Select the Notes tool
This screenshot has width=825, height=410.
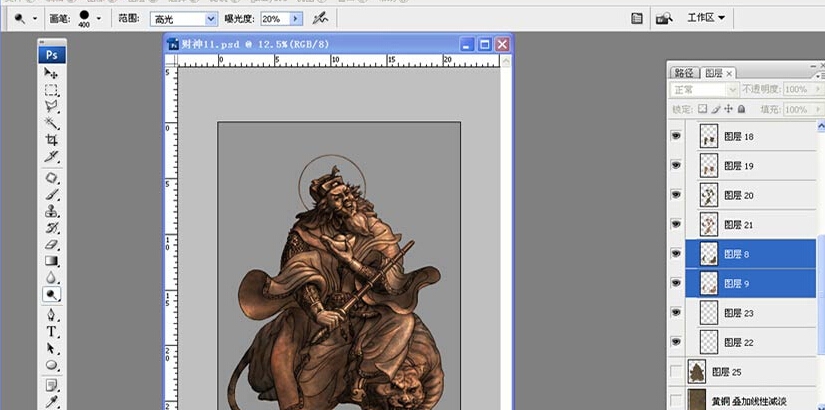(x=51, y=386)
